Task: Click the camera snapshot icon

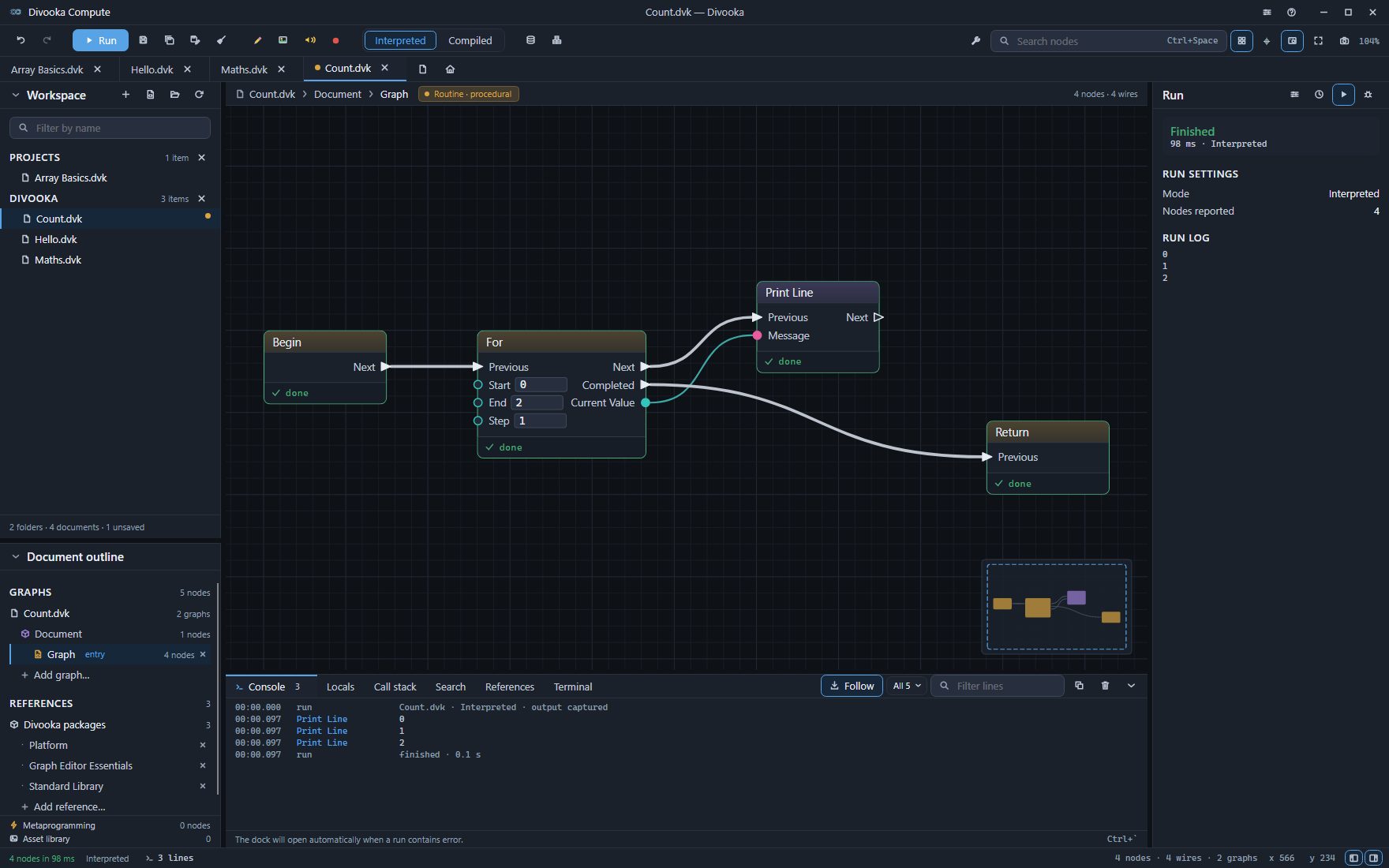Action: tap(1344, 41)
